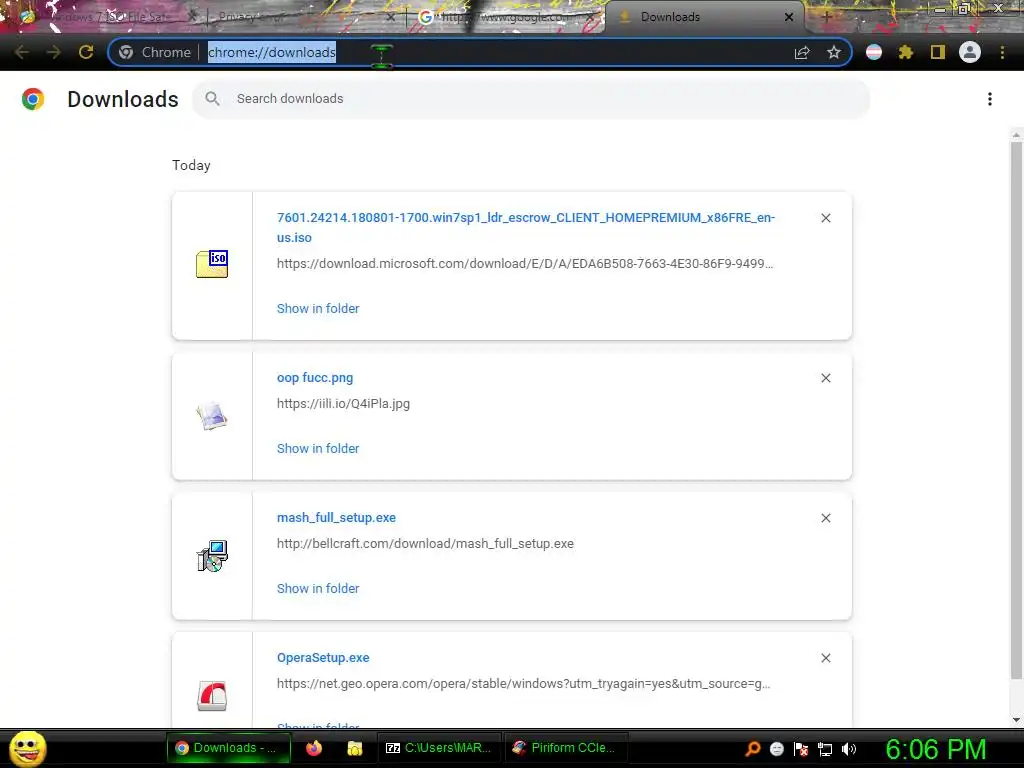Share this page via the share icon
Viewport: 1024px width, 768px height.
point(802,53)
